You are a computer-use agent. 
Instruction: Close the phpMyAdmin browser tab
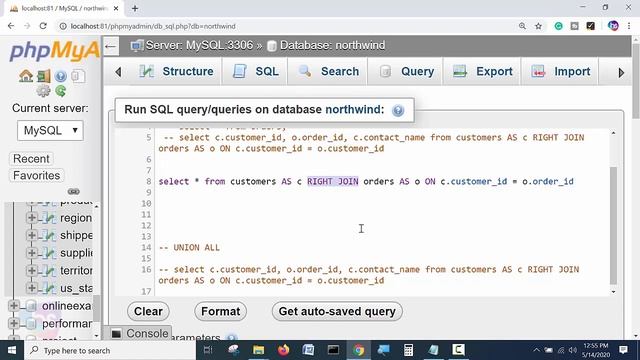(x=116, y=8)
